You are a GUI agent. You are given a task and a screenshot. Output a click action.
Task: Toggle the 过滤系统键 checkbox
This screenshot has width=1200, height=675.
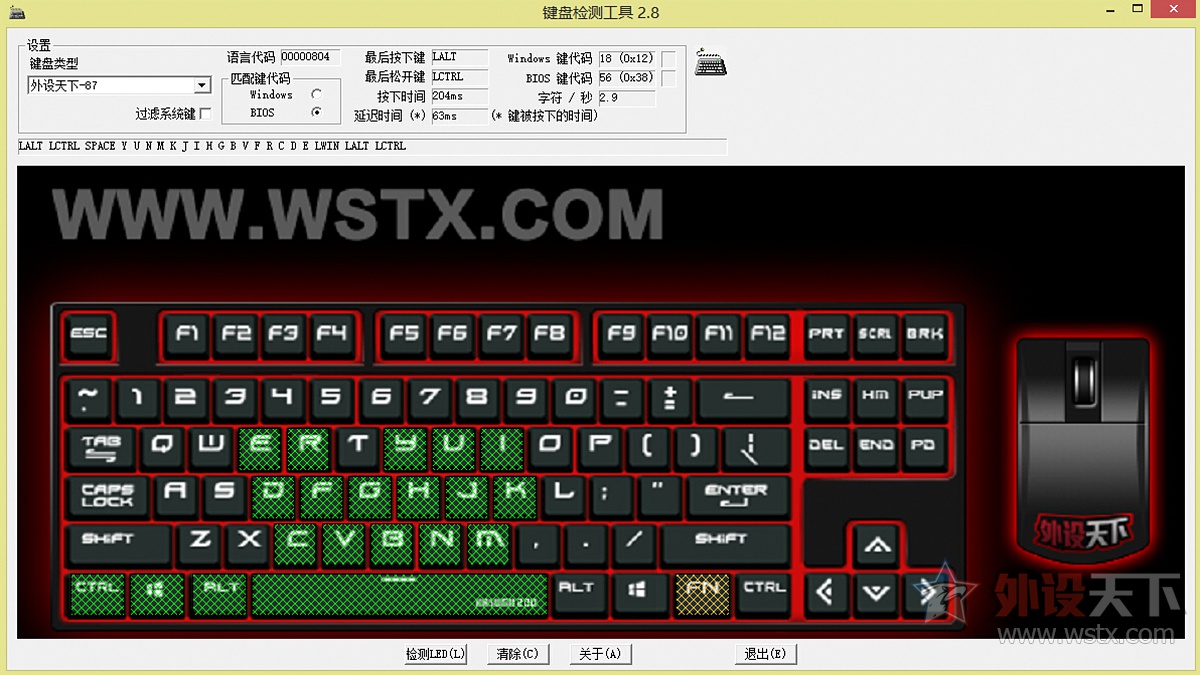coord(205,113)
